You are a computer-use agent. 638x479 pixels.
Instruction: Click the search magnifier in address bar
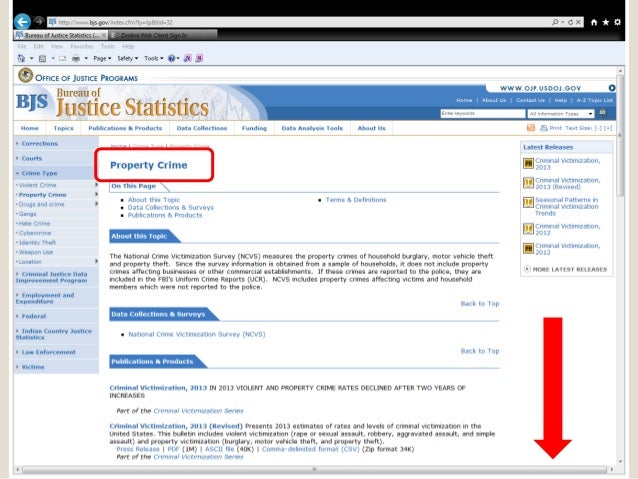pyautogui.click(x=555, y=22)
